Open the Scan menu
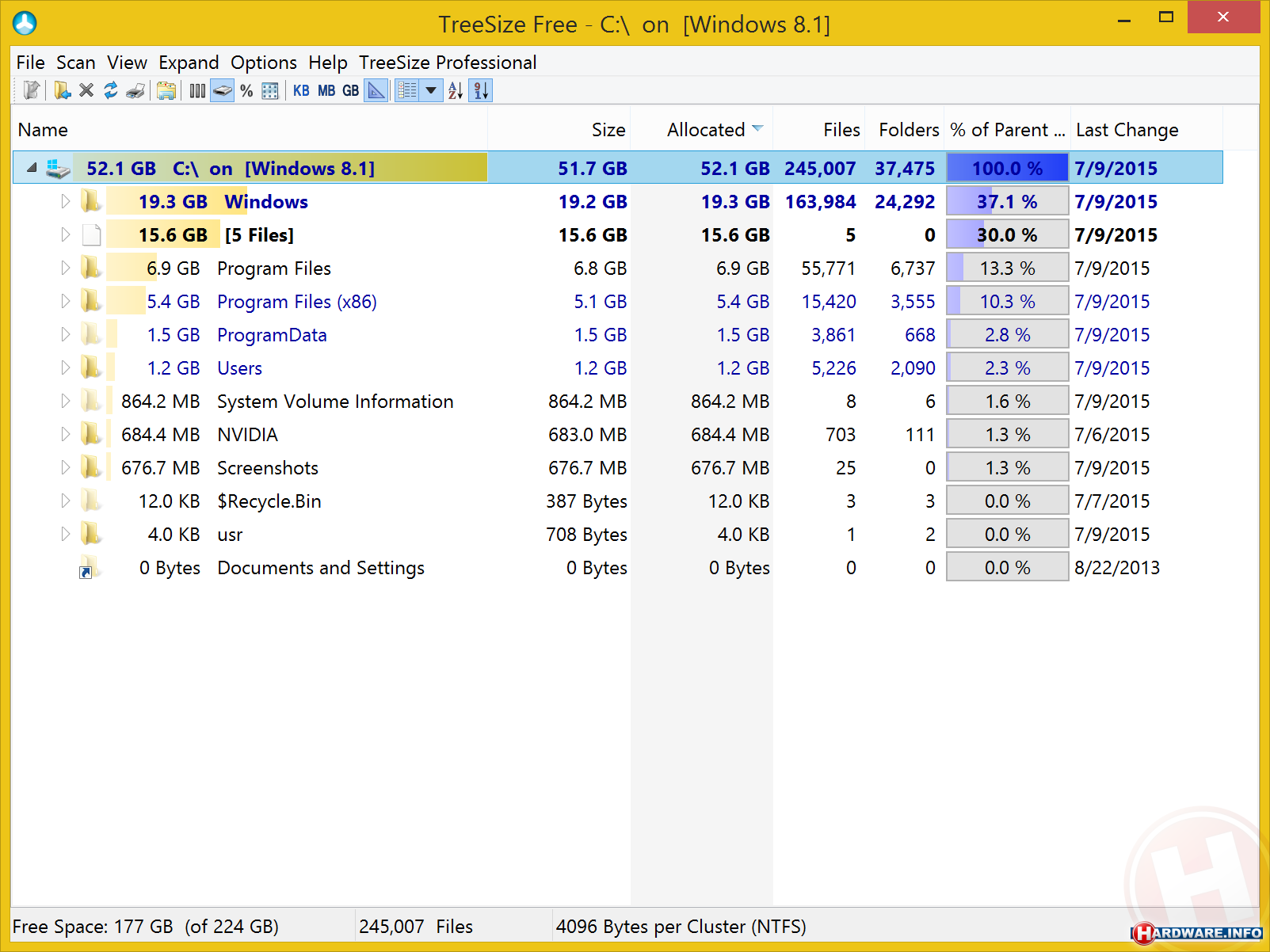 coord(75,63)
